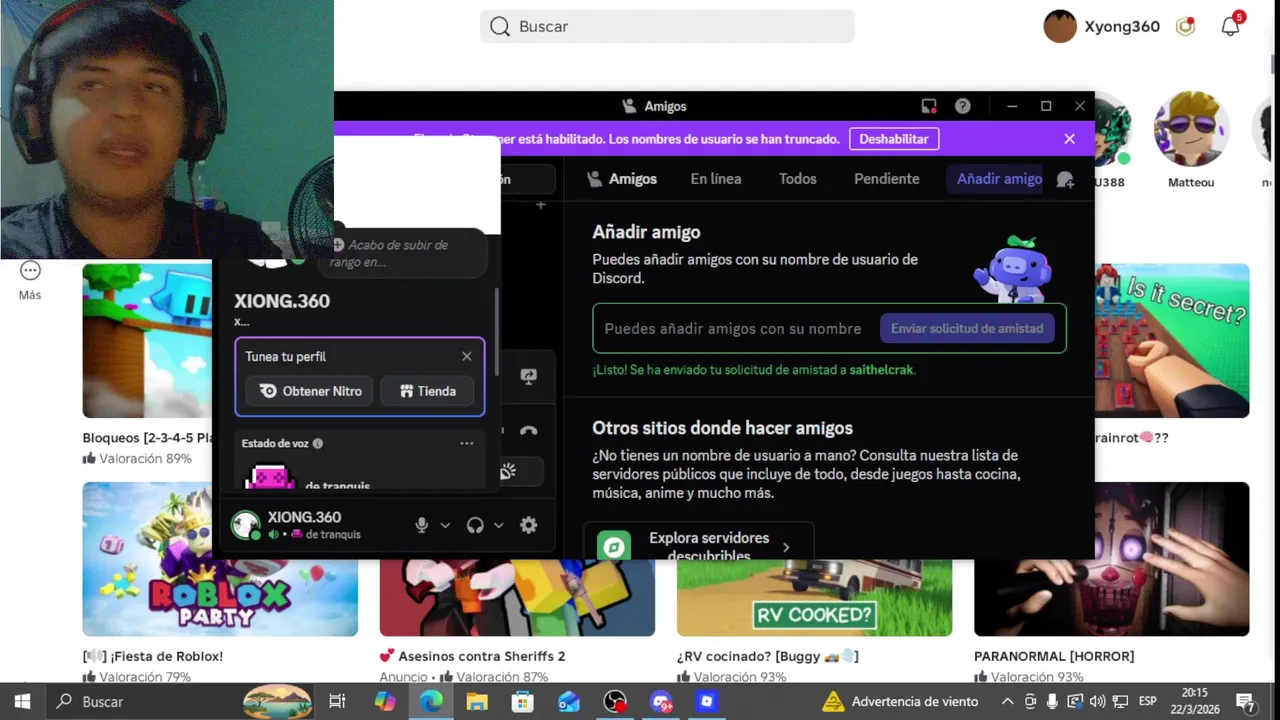The width and height of the screenshot is (1280, 720).
Task: Click Matteou friend avatar in Roblox
Action: 1191,128
